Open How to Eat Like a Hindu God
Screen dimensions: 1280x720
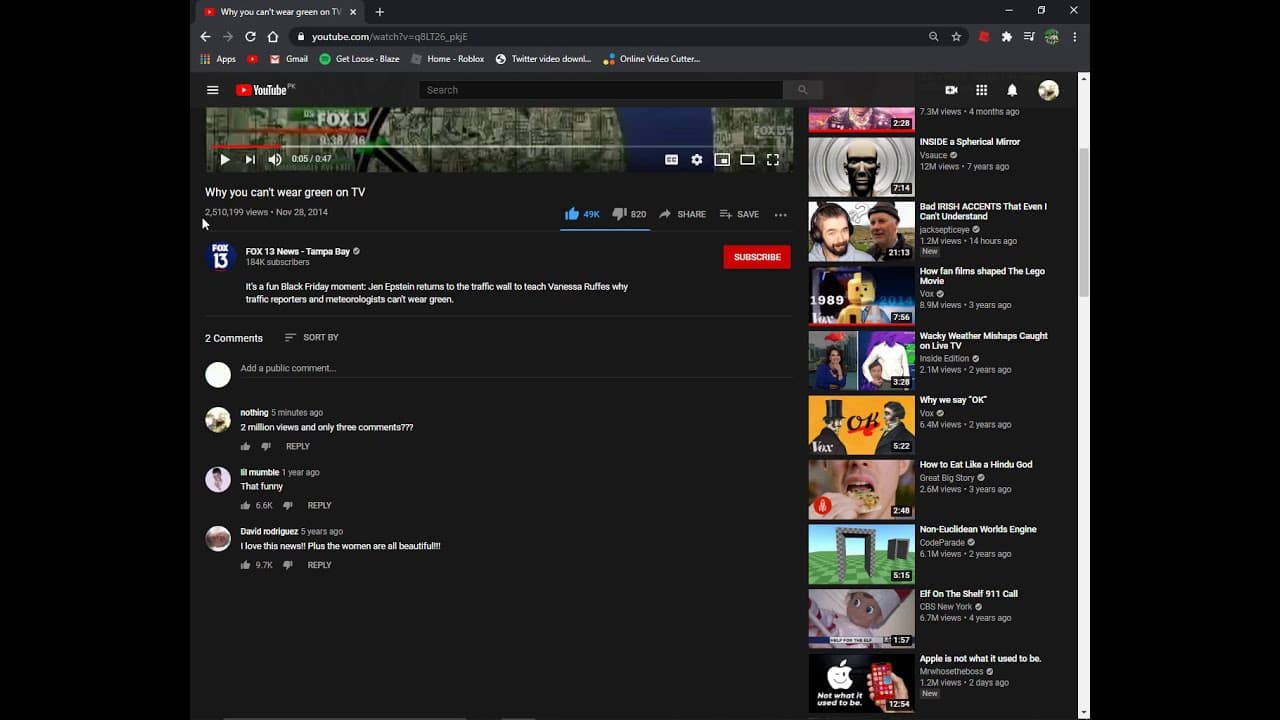tap(976, 465)
